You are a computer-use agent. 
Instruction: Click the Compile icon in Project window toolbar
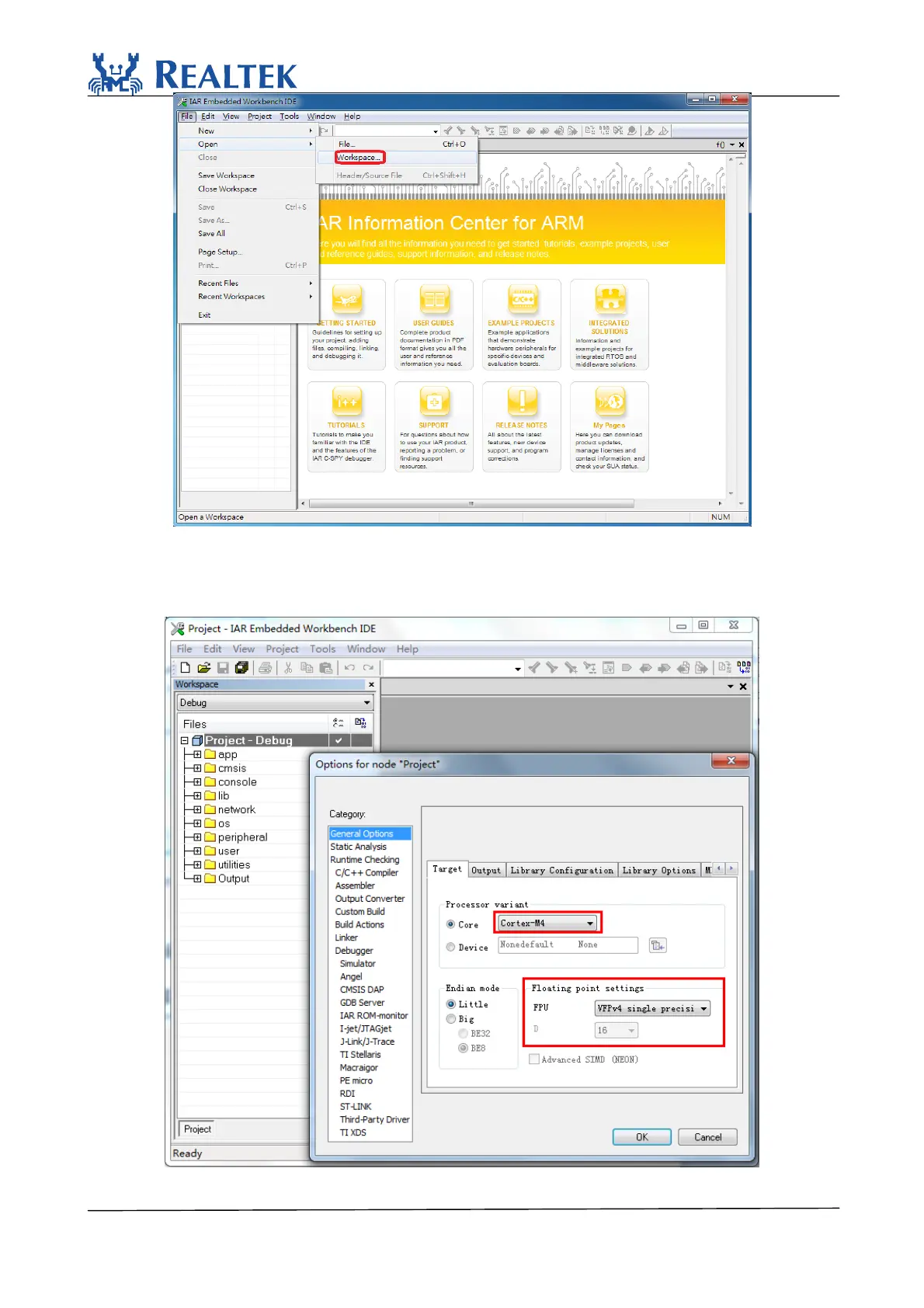(724, 668)
